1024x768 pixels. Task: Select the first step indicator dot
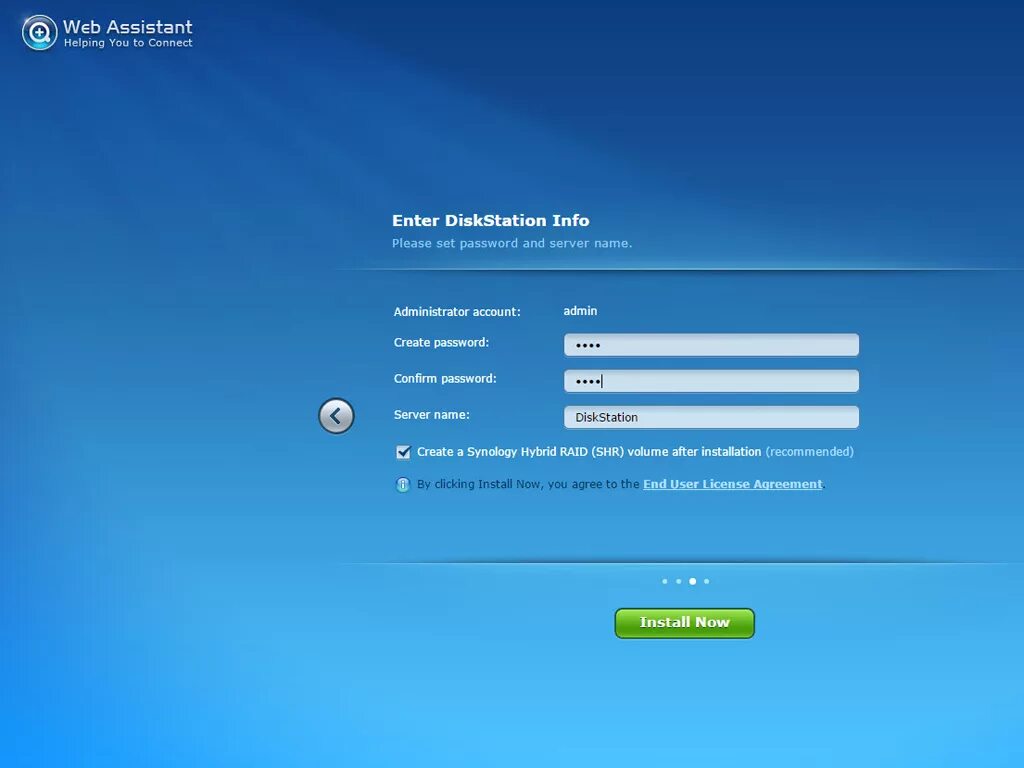pyautogui.click(x=665, y=581)
